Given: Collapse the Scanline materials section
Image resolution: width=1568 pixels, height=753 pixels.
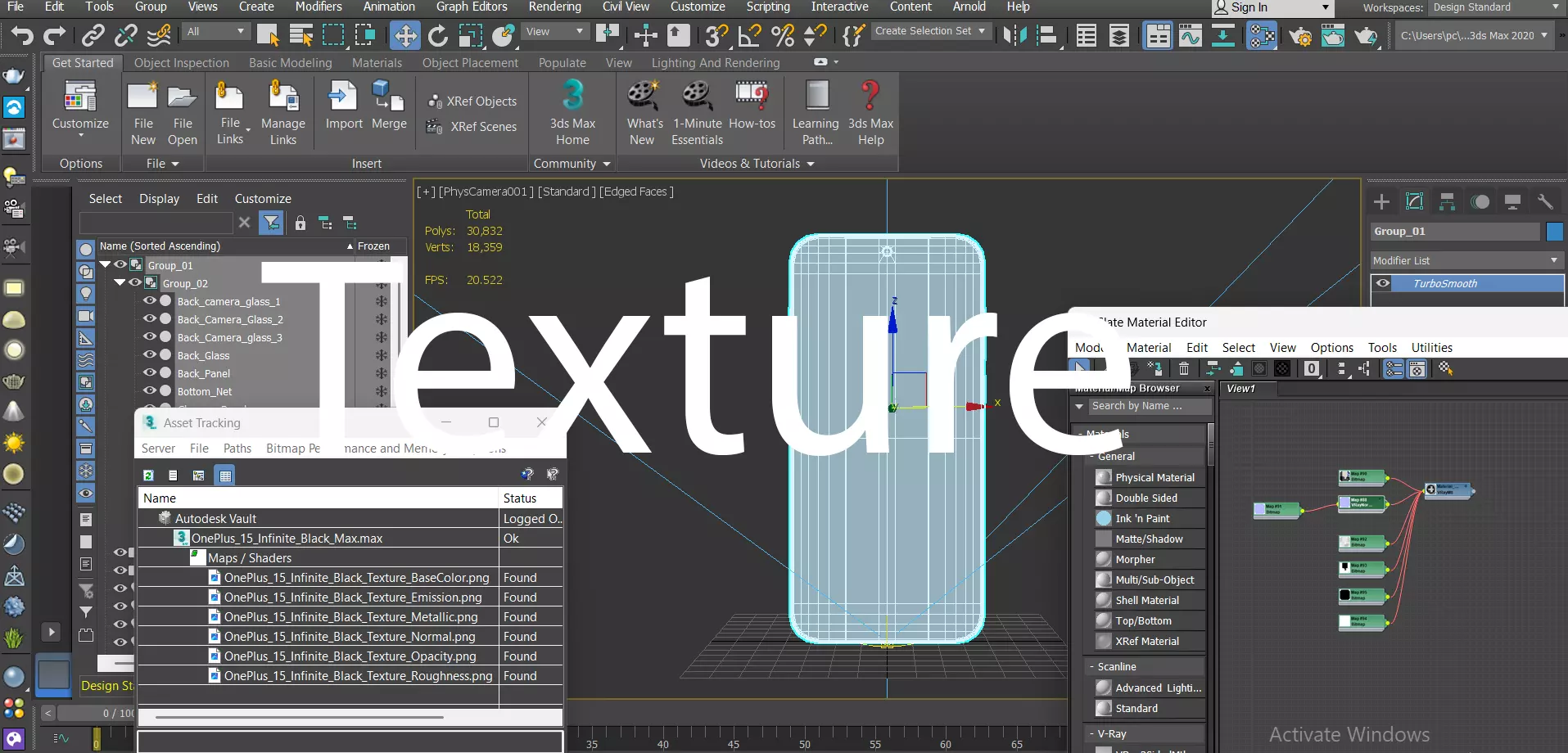Looking at the screenshot, I should (x=1092, y=666).
